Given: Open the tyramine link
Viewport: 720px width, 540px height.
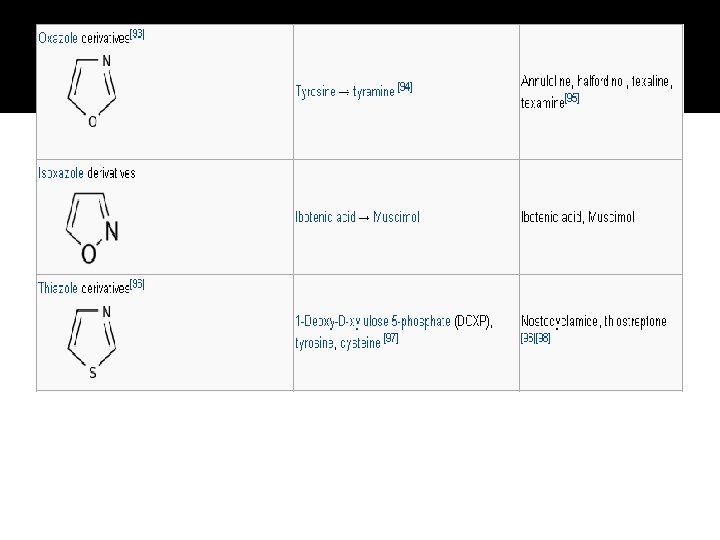Looking at the screenshot, I should click(373, 91).
